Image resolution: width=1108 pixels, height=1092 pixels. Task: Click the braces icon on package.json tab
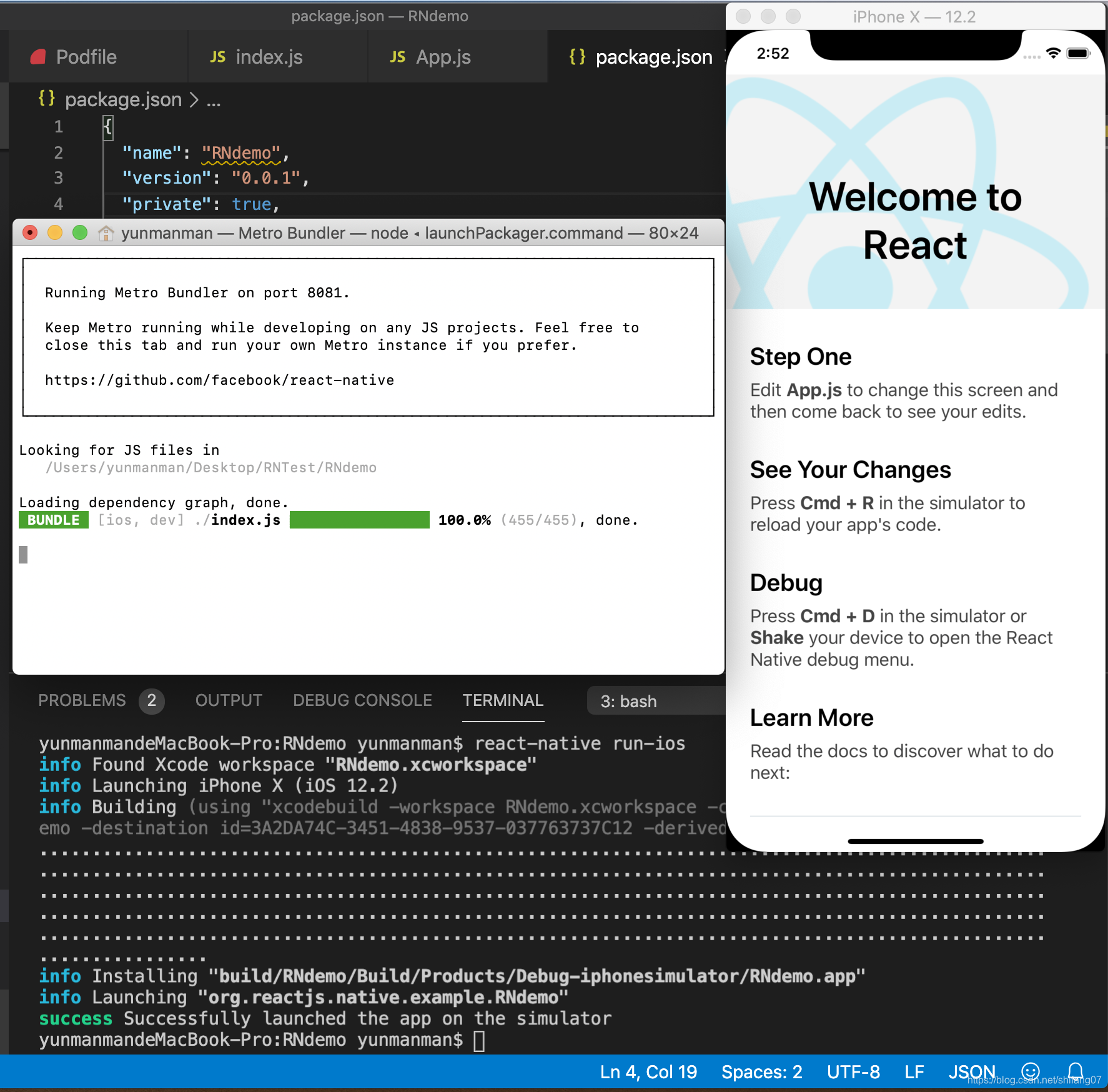tap(577, 57)
